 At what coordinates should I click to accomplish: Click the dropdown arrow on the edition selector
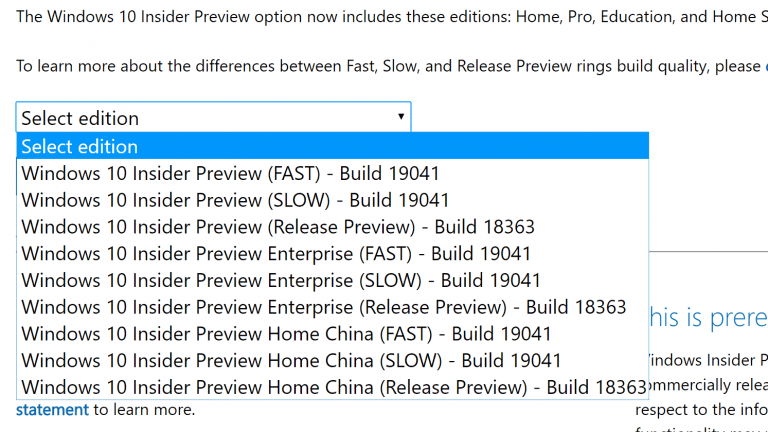pyautogui.click(x=401, y=117)
